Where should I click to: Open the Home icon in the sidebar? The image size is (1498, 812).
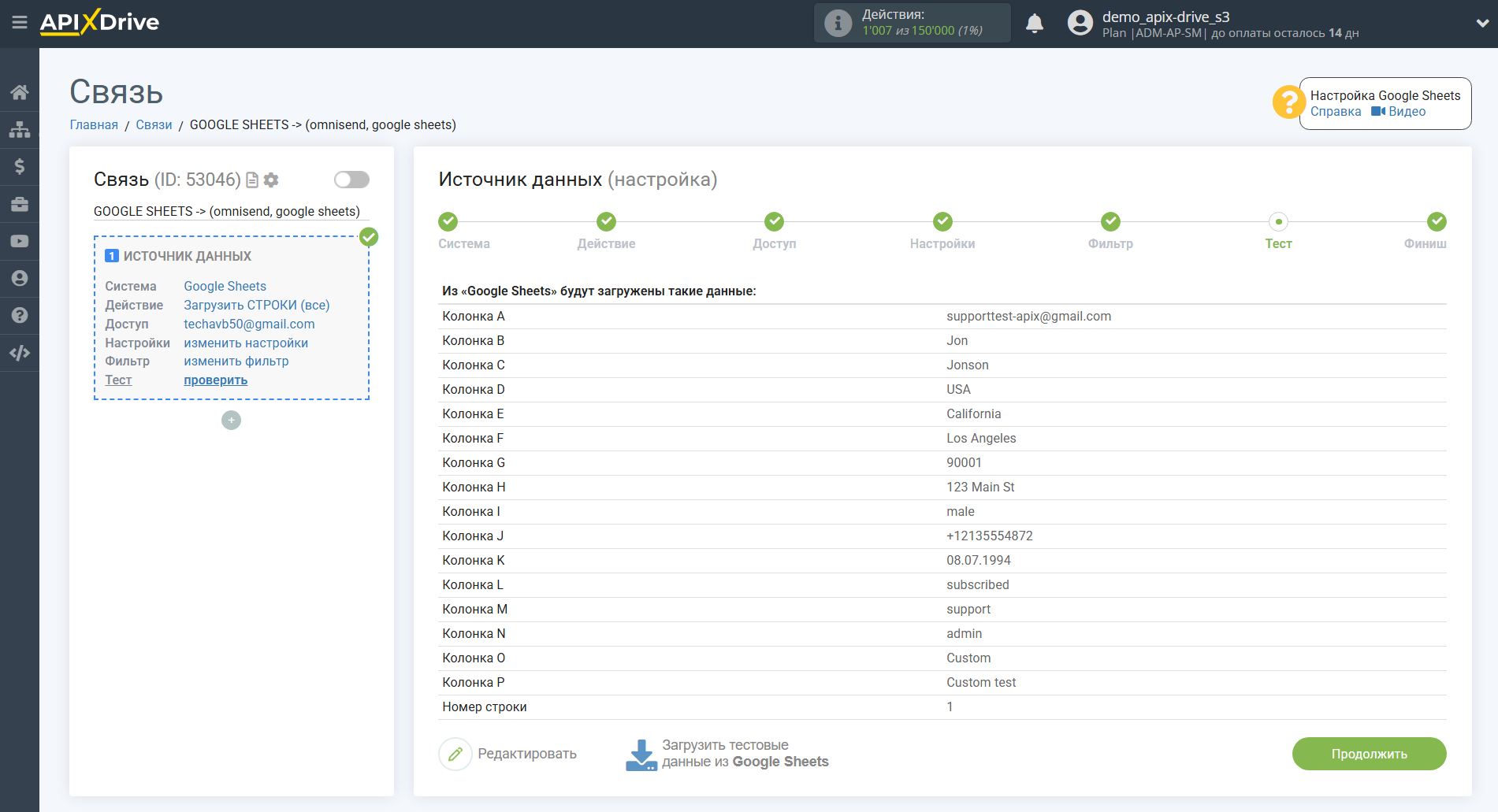point(20,92)
